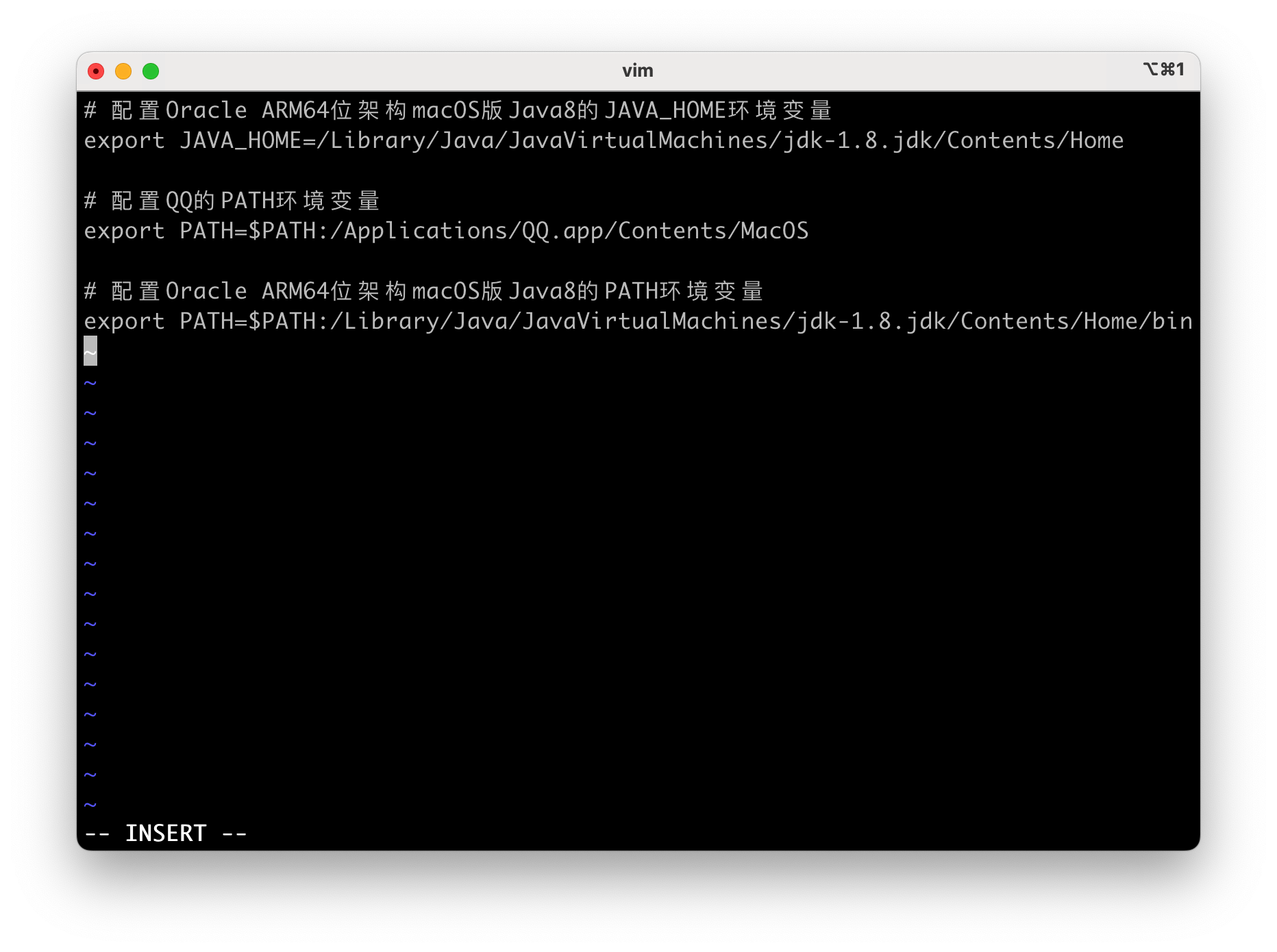The width and height of the screenshot is (1277, 952).
Task: Click the export JAVA_HOME line
Action: pos(604,140)
